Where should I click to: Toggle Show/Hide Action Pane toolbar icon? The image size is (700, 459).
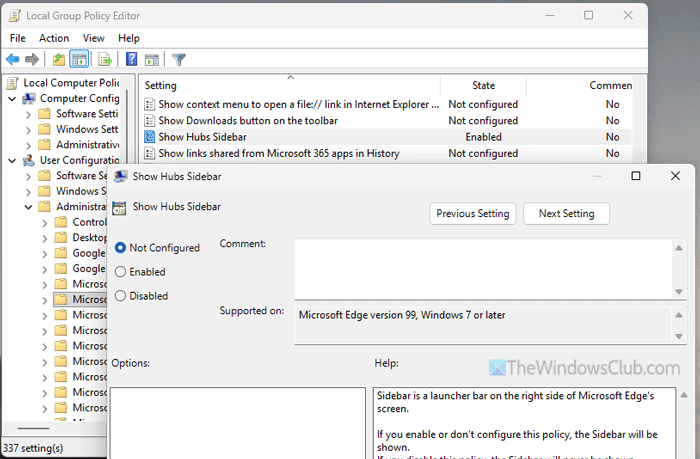pyautogui.click(x=152, y=59)
